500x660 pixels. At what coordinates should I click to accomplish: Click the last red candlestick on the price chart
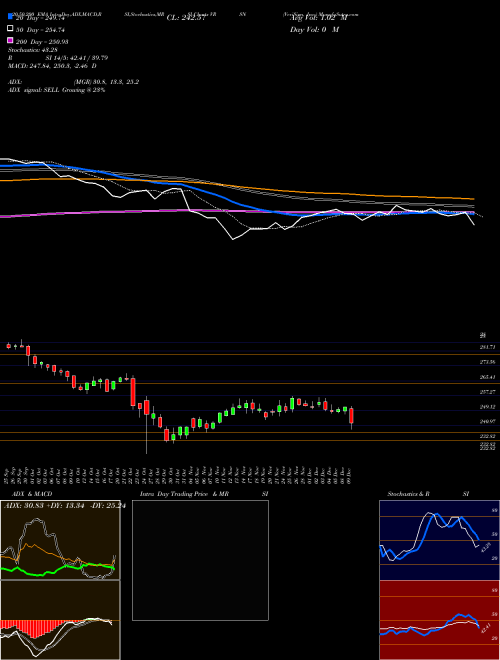coord(351,416)
